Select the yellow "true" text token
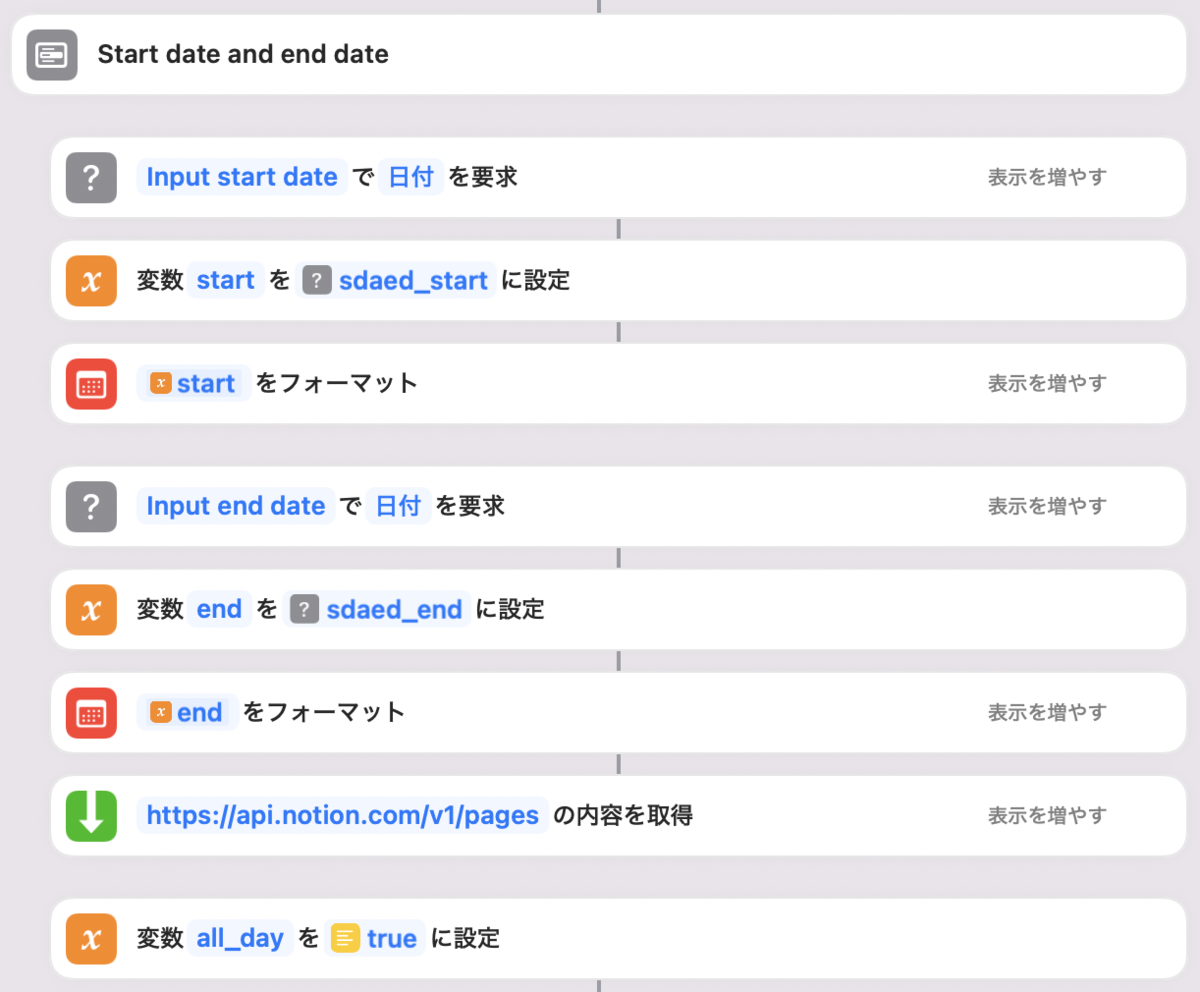The width and height of the screenshot is (1200, 992). click(x=374, y=938)
